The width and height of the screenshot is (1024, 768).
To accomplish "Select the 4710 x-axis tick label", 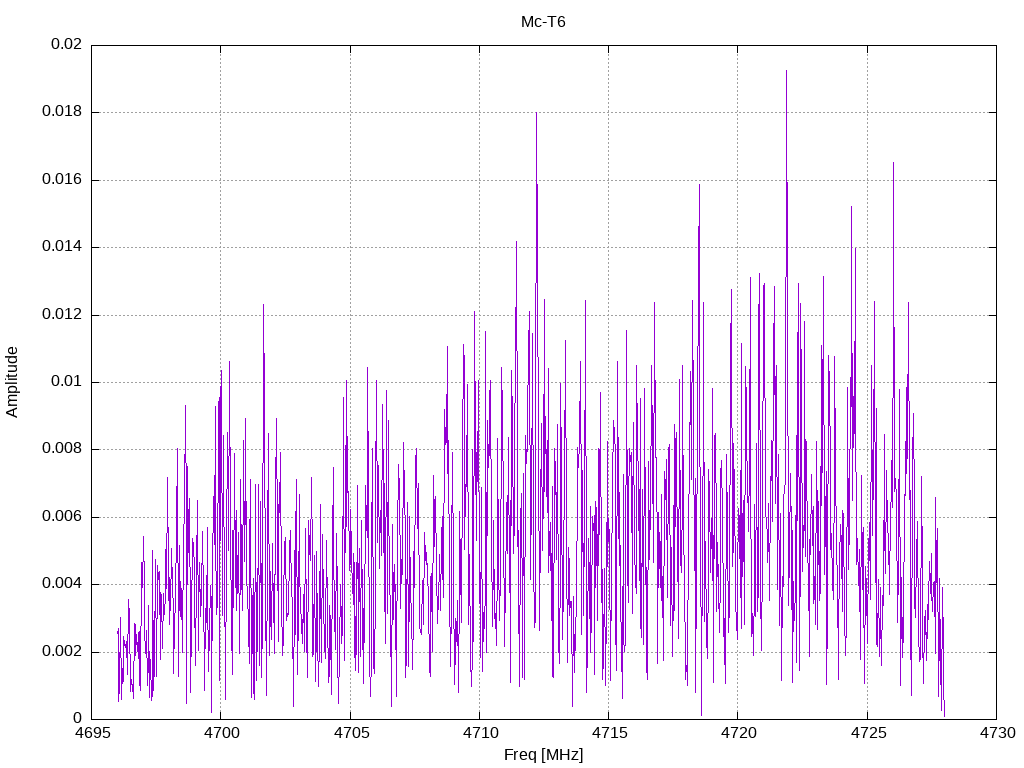I will (x=479, y=733).
